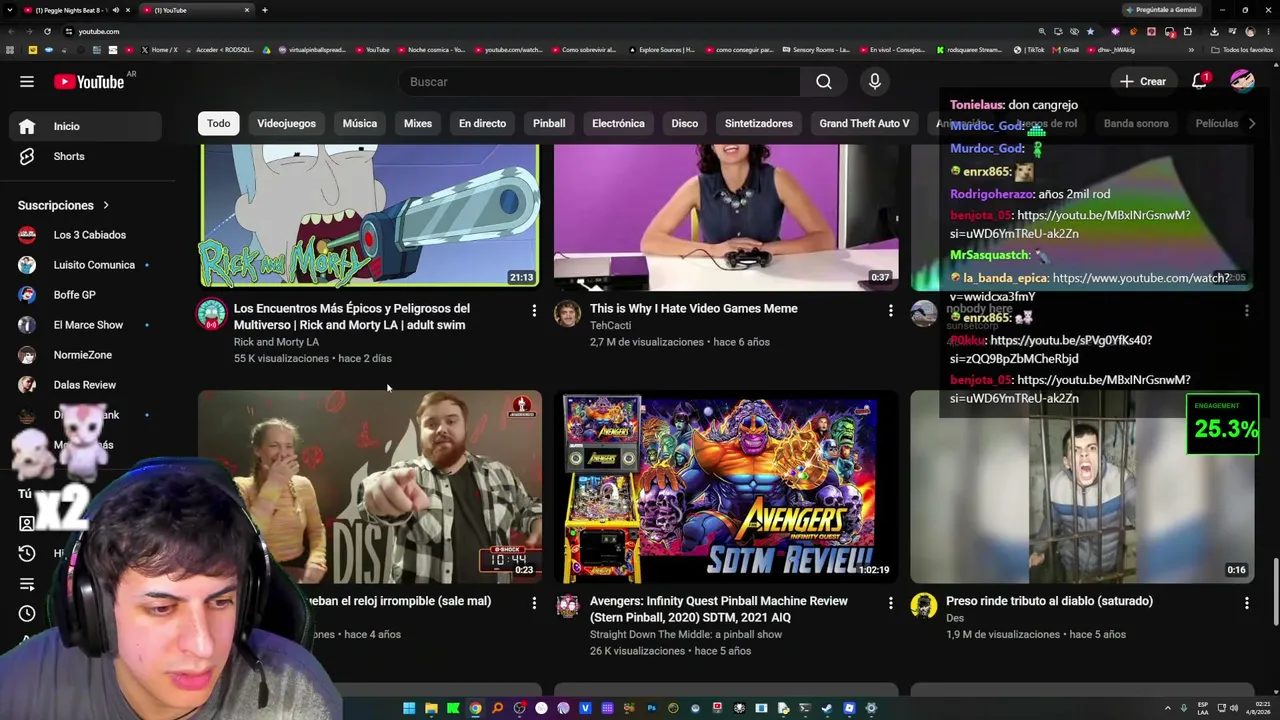Open Chrome three-dot menu

(x=1267, y=31)
